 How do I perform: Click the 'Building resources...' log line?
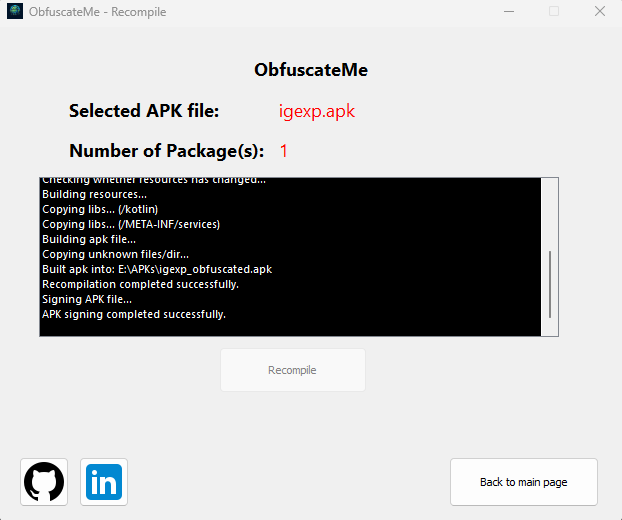click(94, 194)
